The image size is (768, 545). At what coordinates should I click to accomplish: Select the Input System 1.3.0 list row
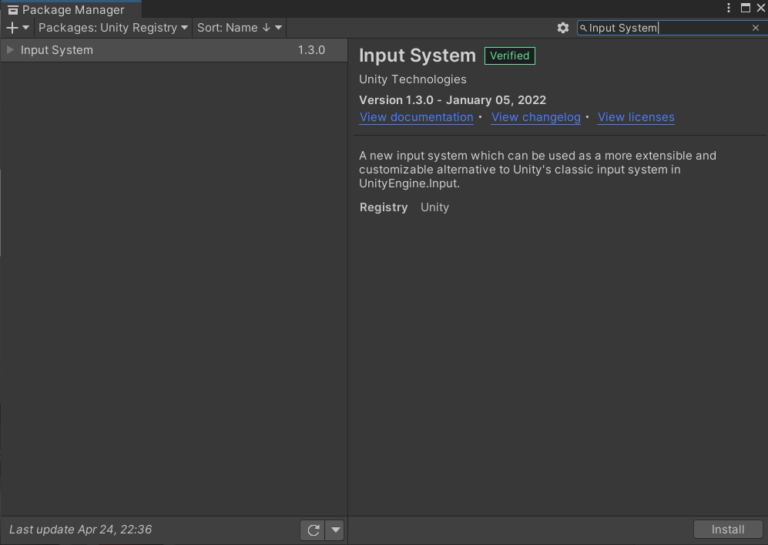(173, 50)
